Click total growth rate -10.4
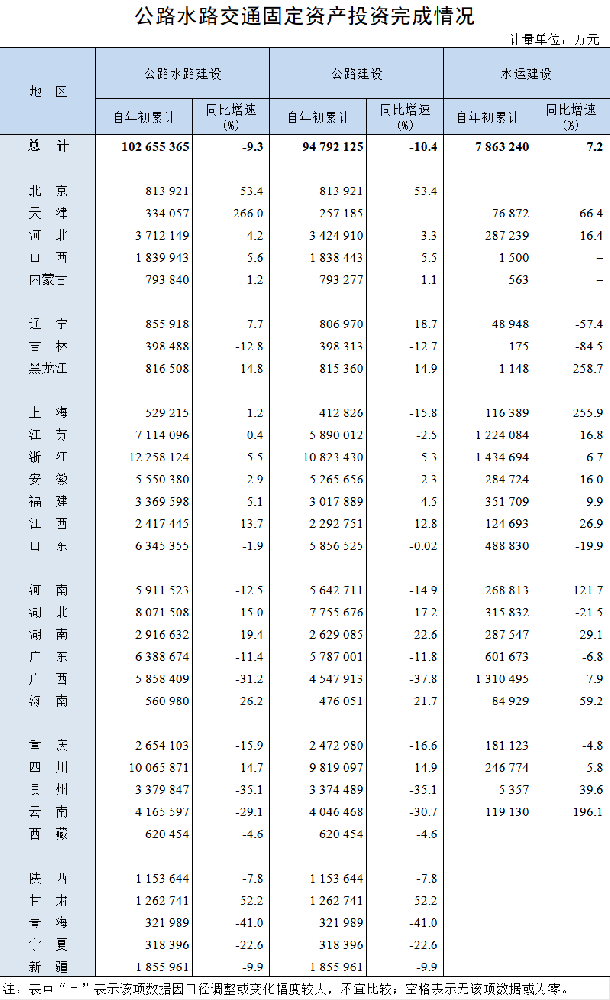 coord(423,147)
